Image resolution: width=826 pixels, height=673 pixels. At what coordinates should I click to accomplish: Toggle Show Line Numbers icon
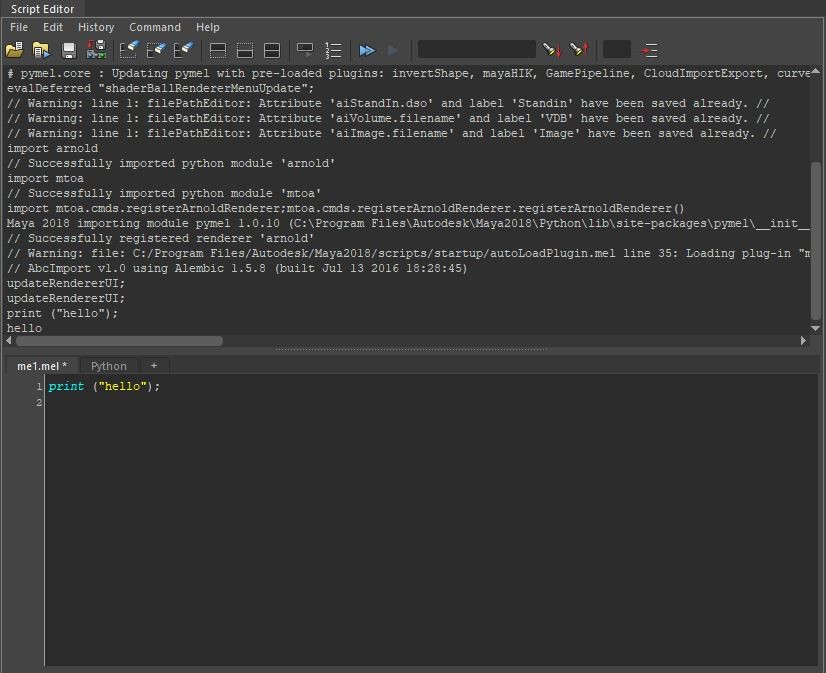tap(334, 49)
